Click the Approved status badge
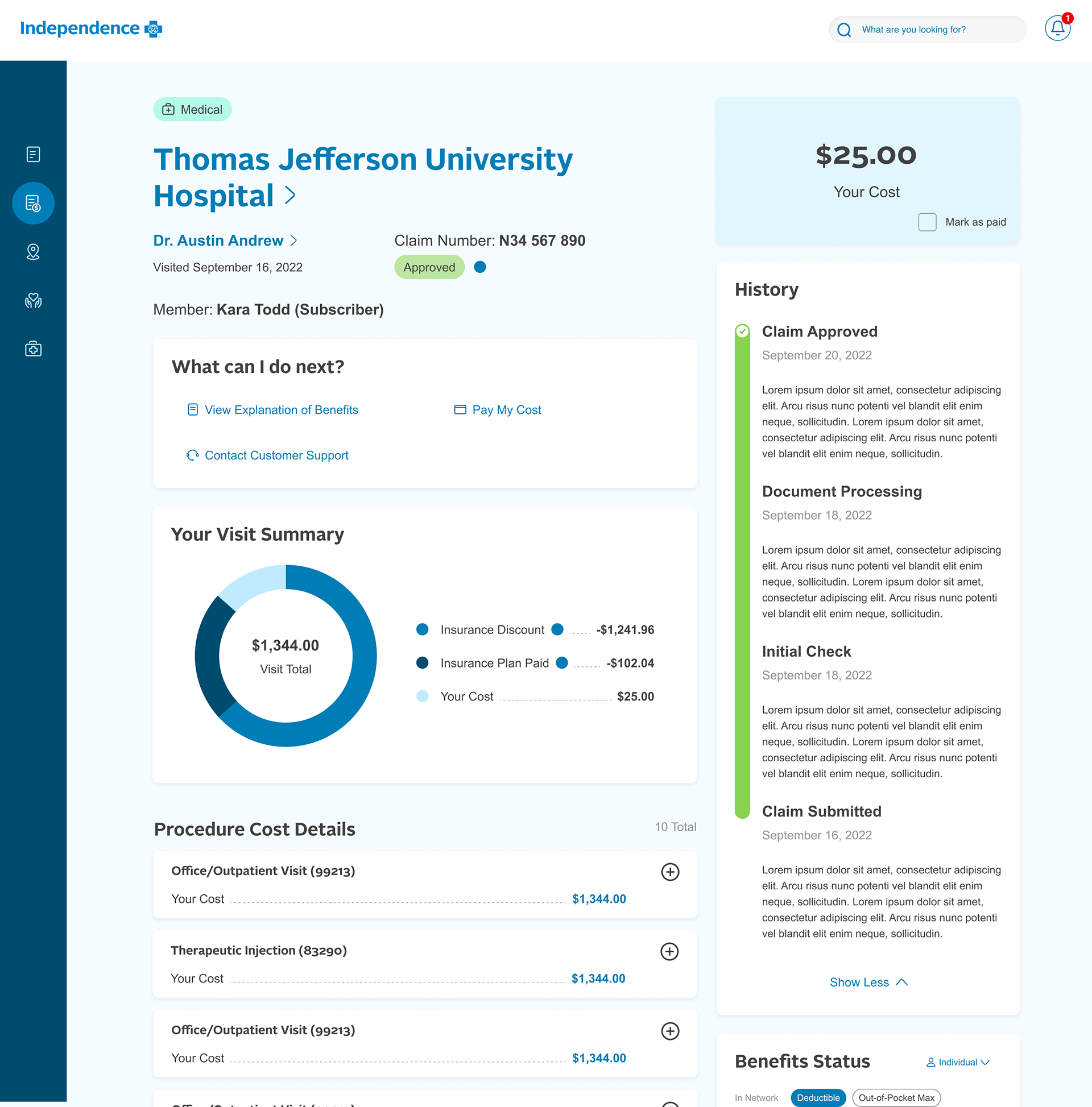Image resolution: width=1092 pixels, height=1107 pixels. click(429, 267)
